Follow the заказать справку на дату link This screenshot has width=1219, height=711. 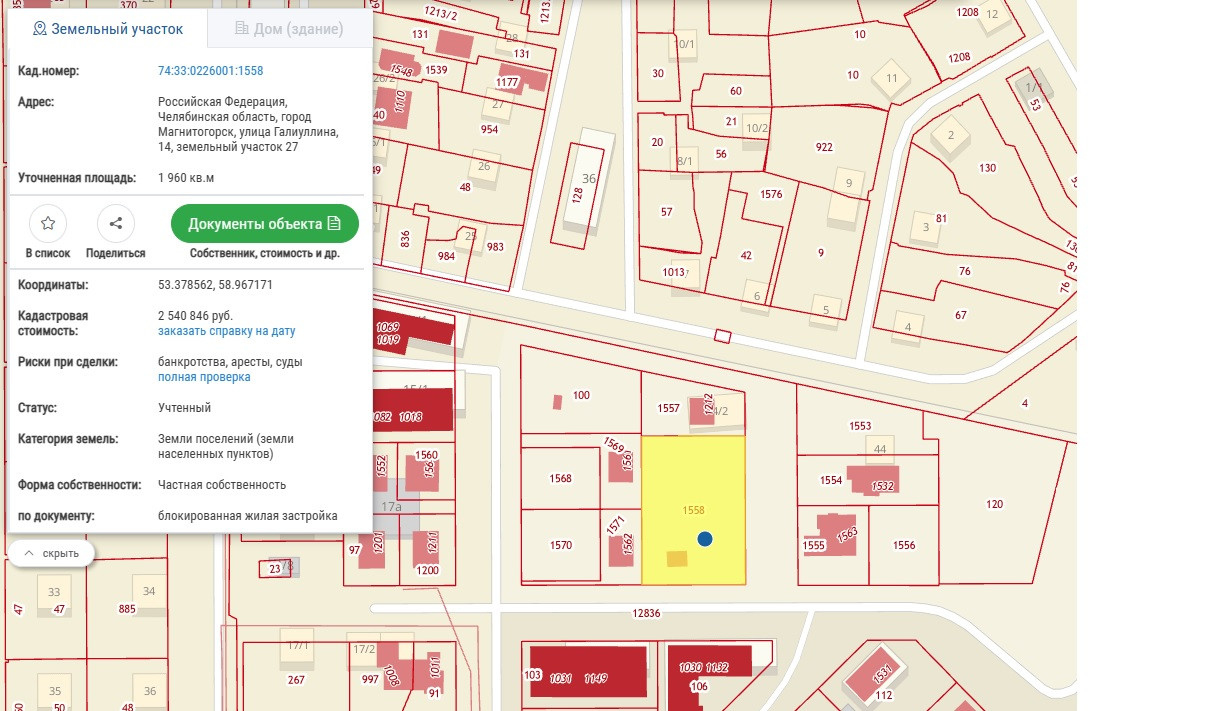tap(226, 331)
